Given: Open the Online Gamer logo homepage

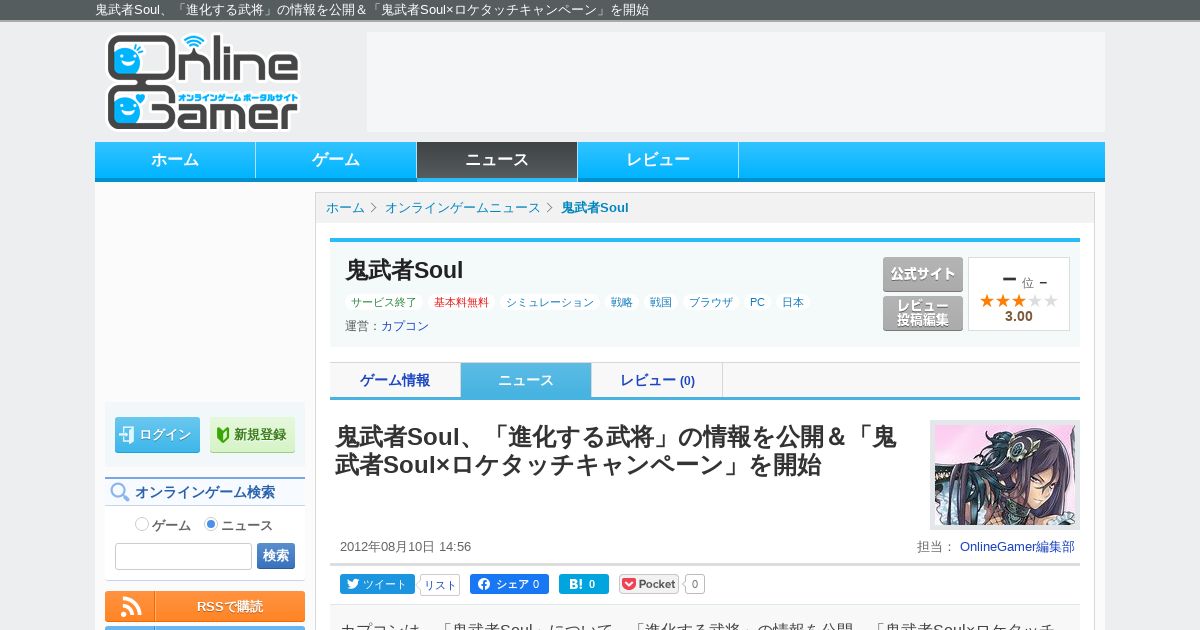Looking at the screenshot, I should 203,82.
